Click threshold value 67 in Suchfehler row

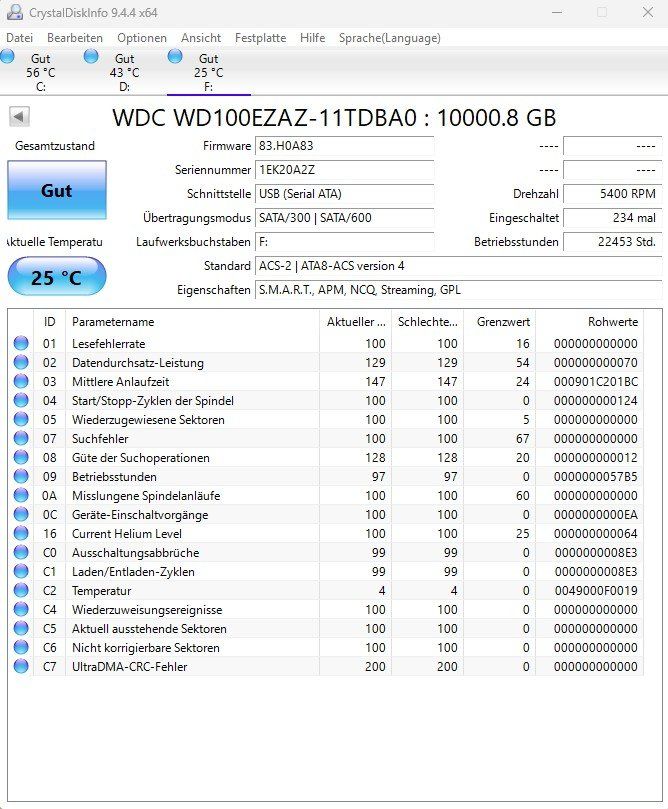pyautogui.click(x=523, y=439)
